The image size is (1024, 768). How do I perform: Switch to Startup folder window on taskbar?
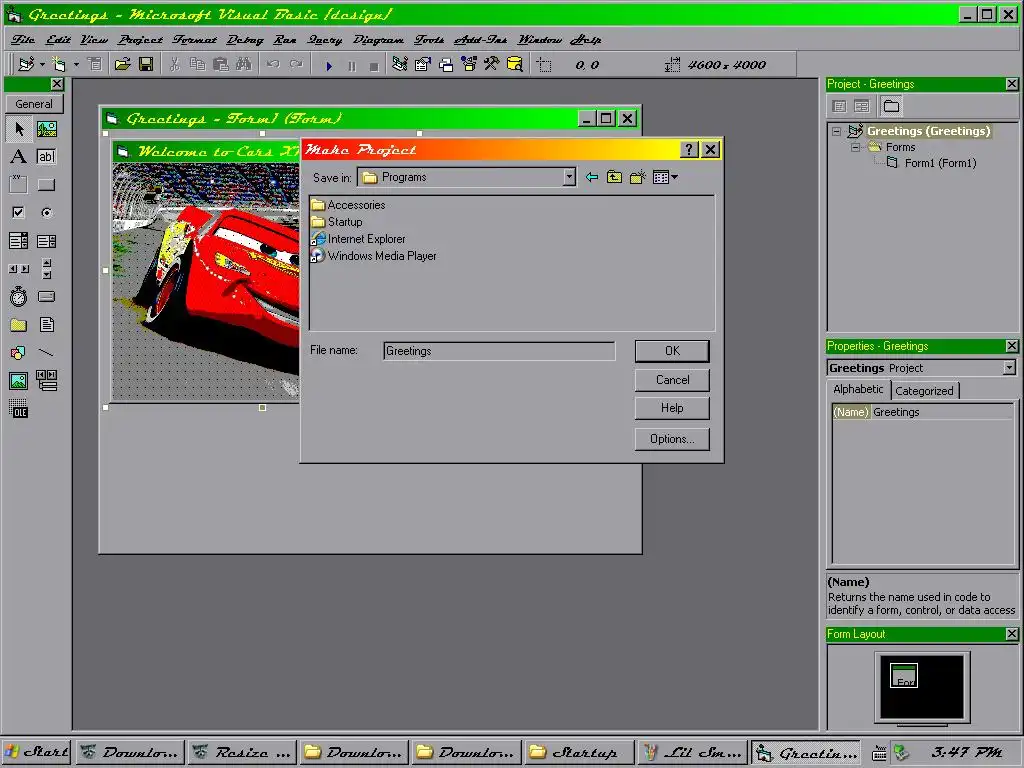coord(579,752)
